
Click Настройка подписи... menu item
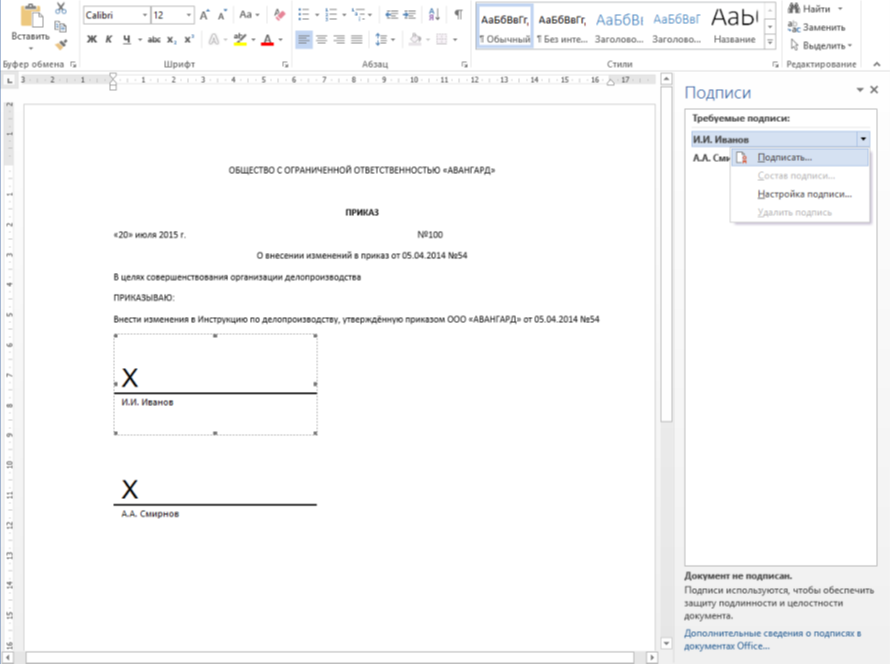[x=800, y=194]
